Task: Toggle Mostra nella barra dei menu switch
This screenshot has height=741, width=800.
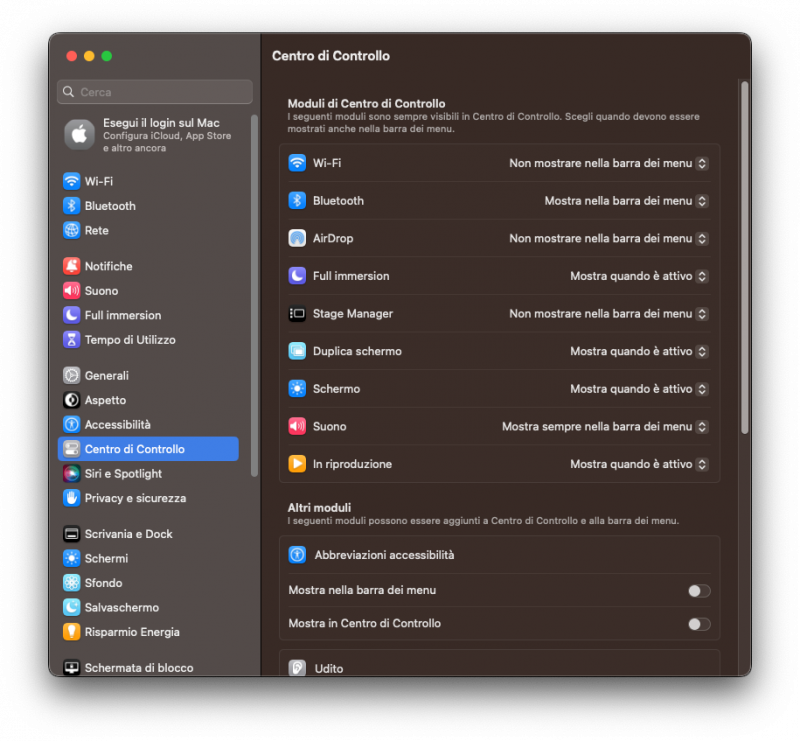Action: [x=699, y=590]
